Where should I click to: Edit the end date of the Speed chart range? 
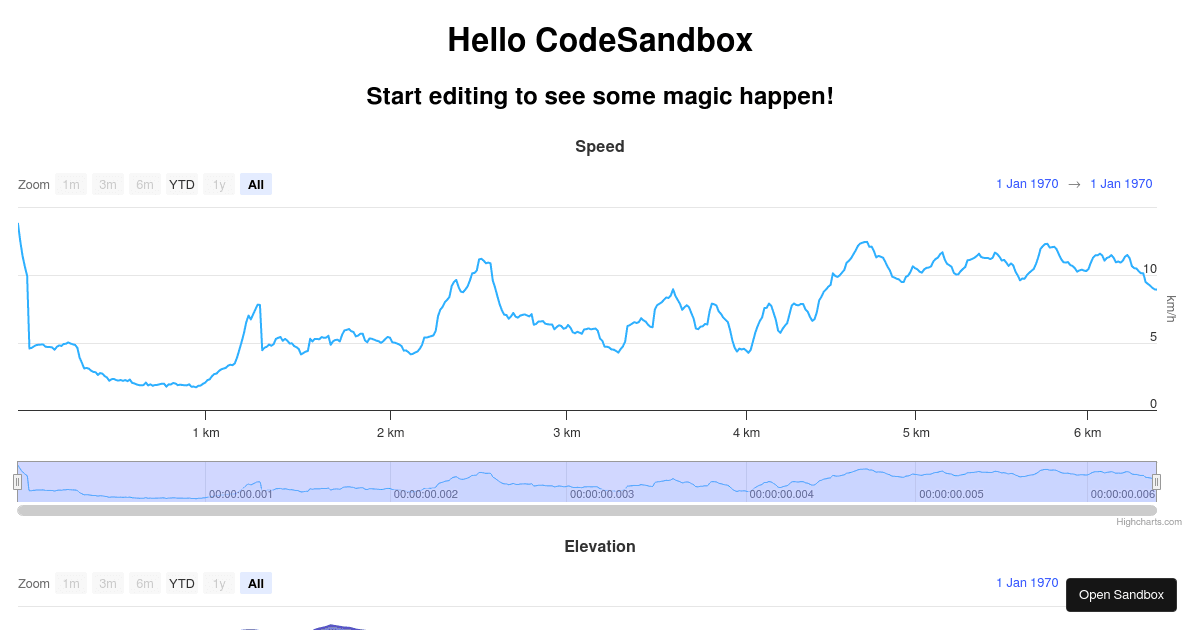coord(1121,184)
